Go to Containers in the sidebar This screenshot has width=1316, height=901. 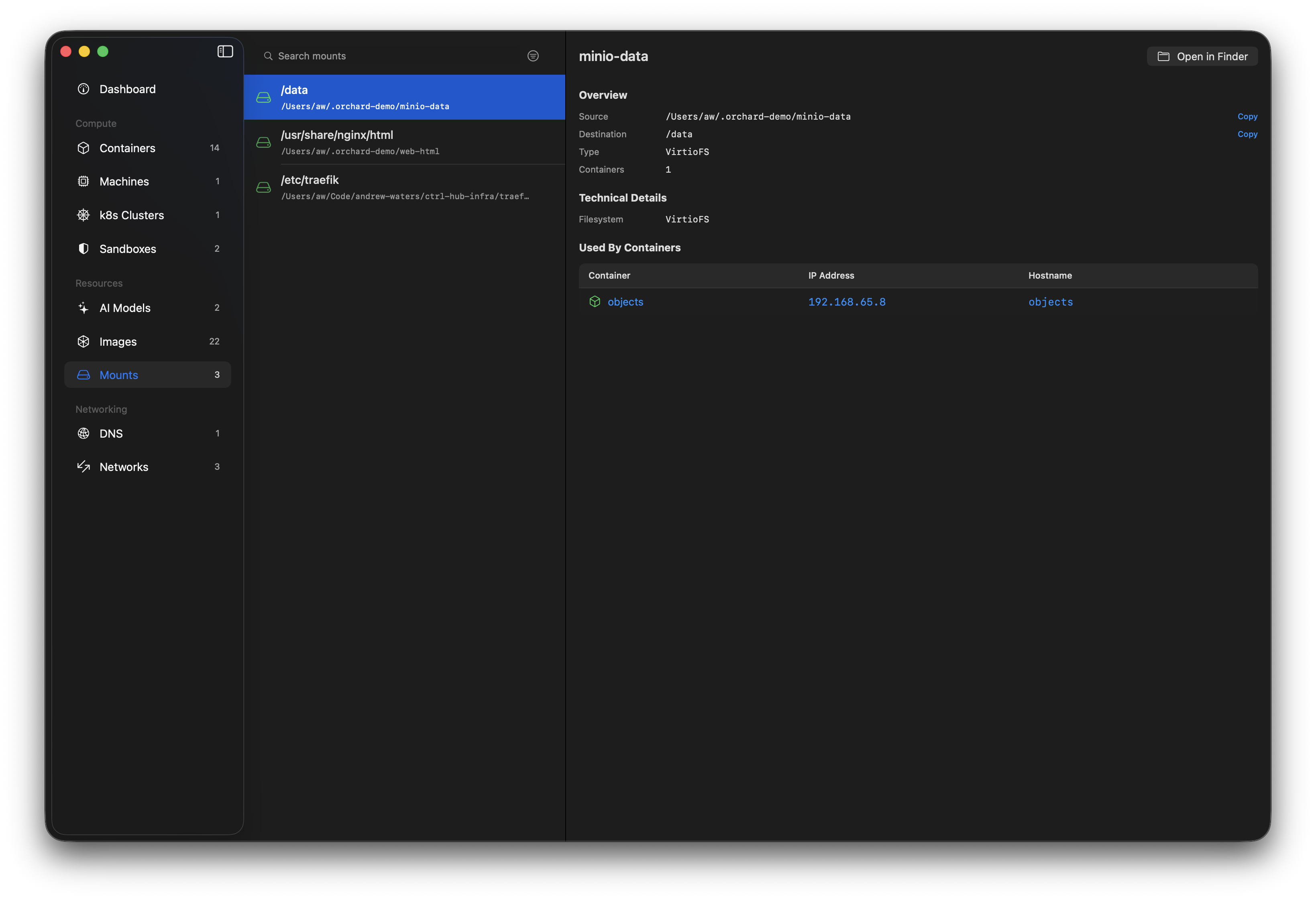pos(148,148)
